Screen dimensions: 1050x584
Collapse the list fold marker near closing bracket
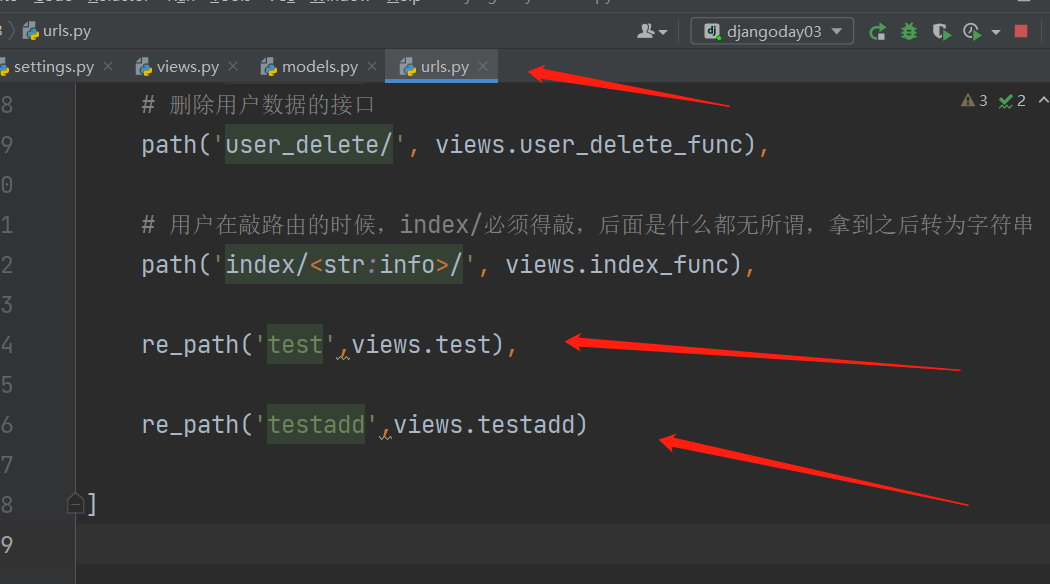pyautogui.click(x=75, y=504)
